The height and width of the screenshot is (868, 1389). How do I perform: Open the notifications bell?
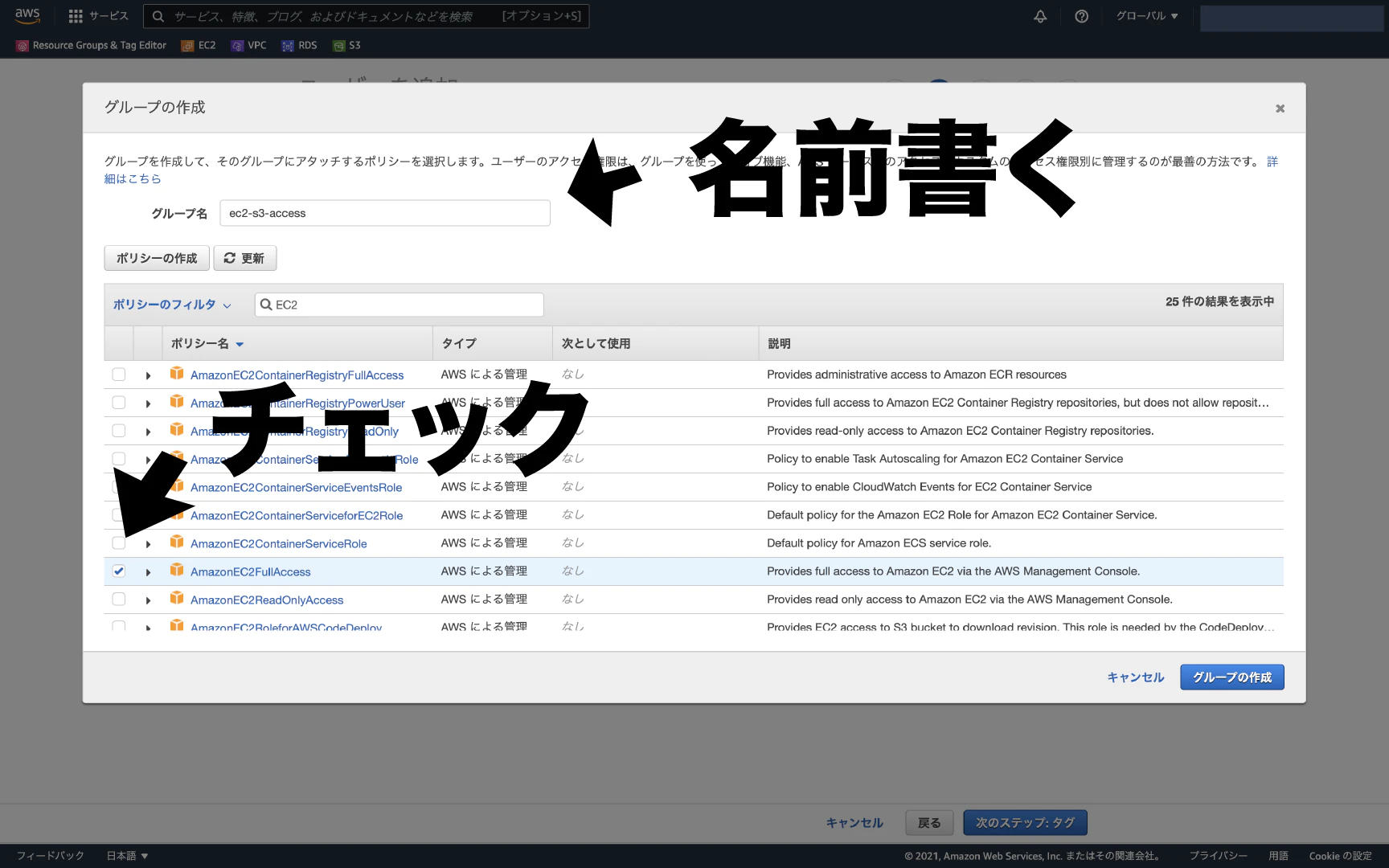point(1040,16)
